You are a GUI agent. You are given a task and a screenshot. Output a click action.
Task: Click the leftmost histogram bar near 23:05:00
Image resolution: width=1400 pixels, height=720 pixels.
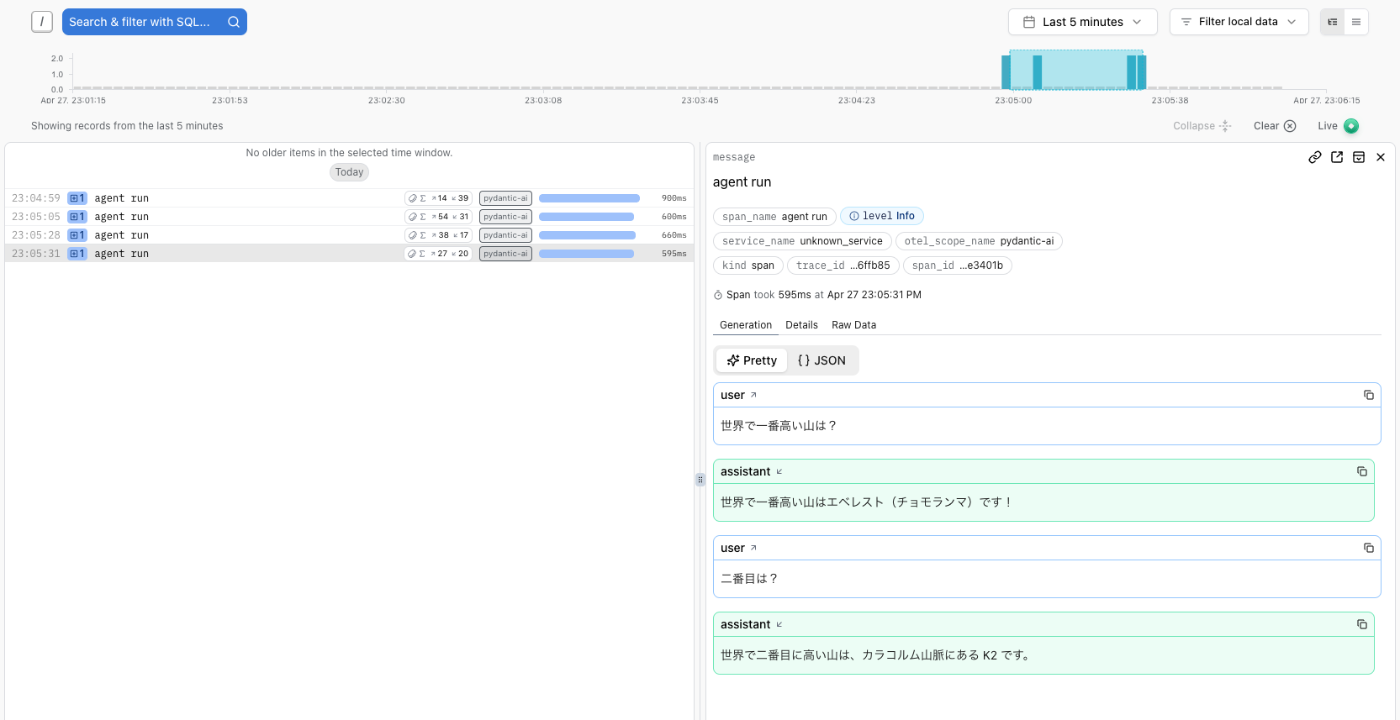tap(1006, 72)
